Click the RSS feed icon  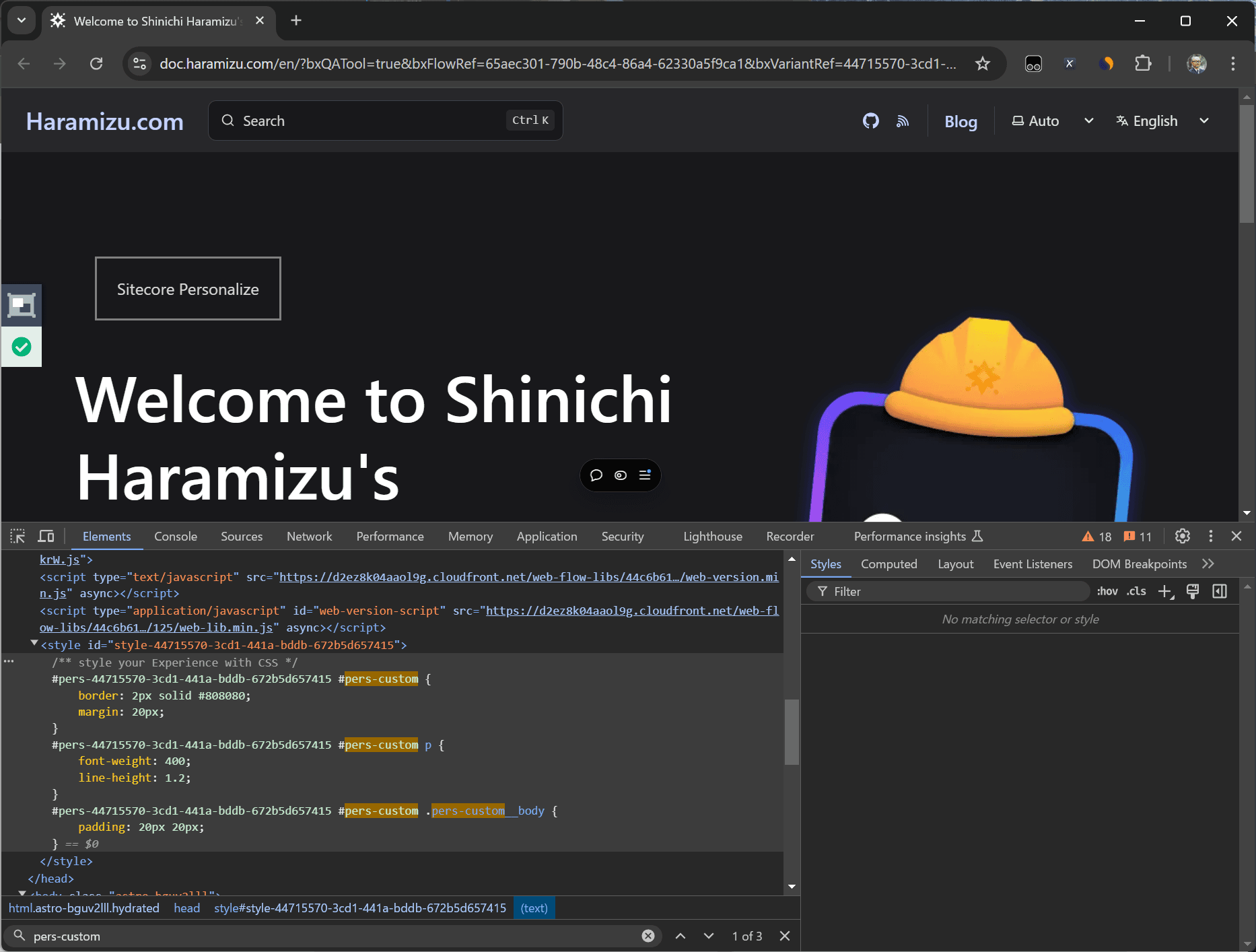[x=903, y=121]
